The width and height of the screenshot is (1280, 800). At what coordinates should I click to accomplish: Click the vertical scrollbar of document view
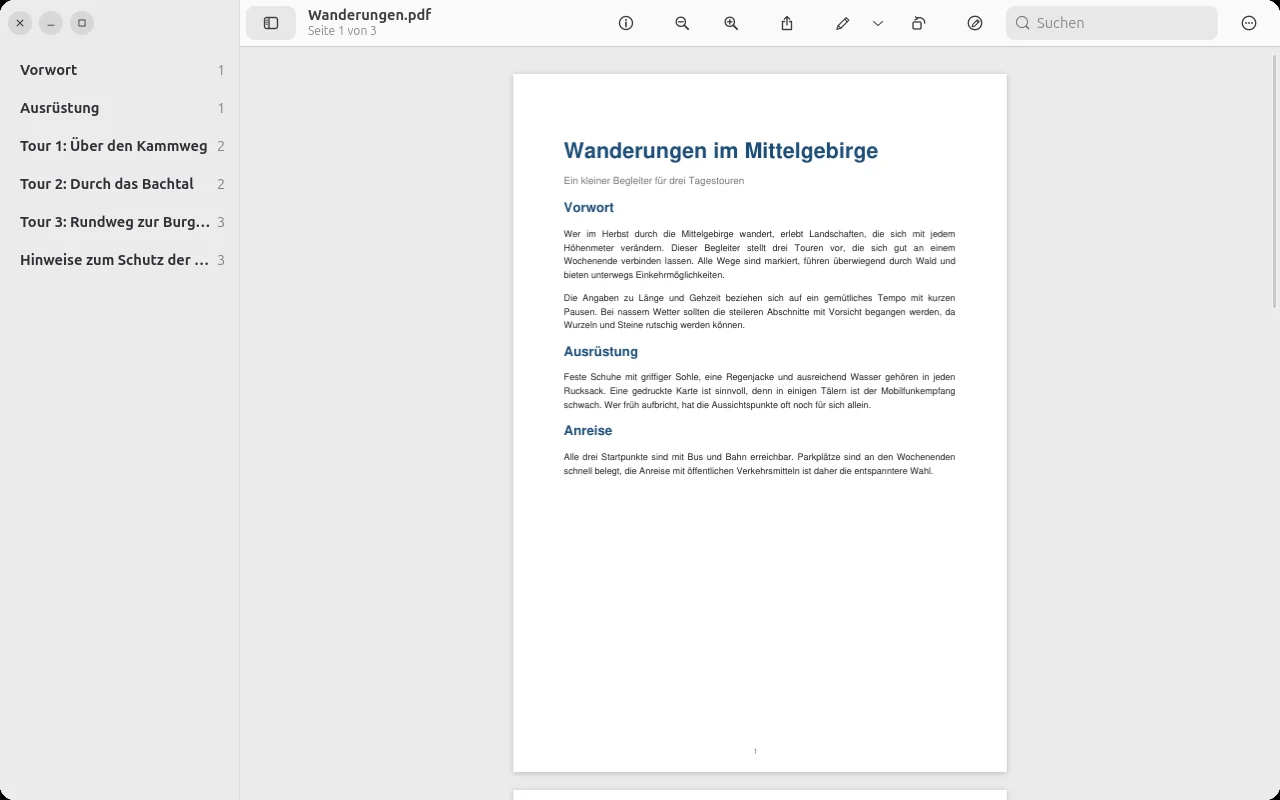(x=1275, y=180)
